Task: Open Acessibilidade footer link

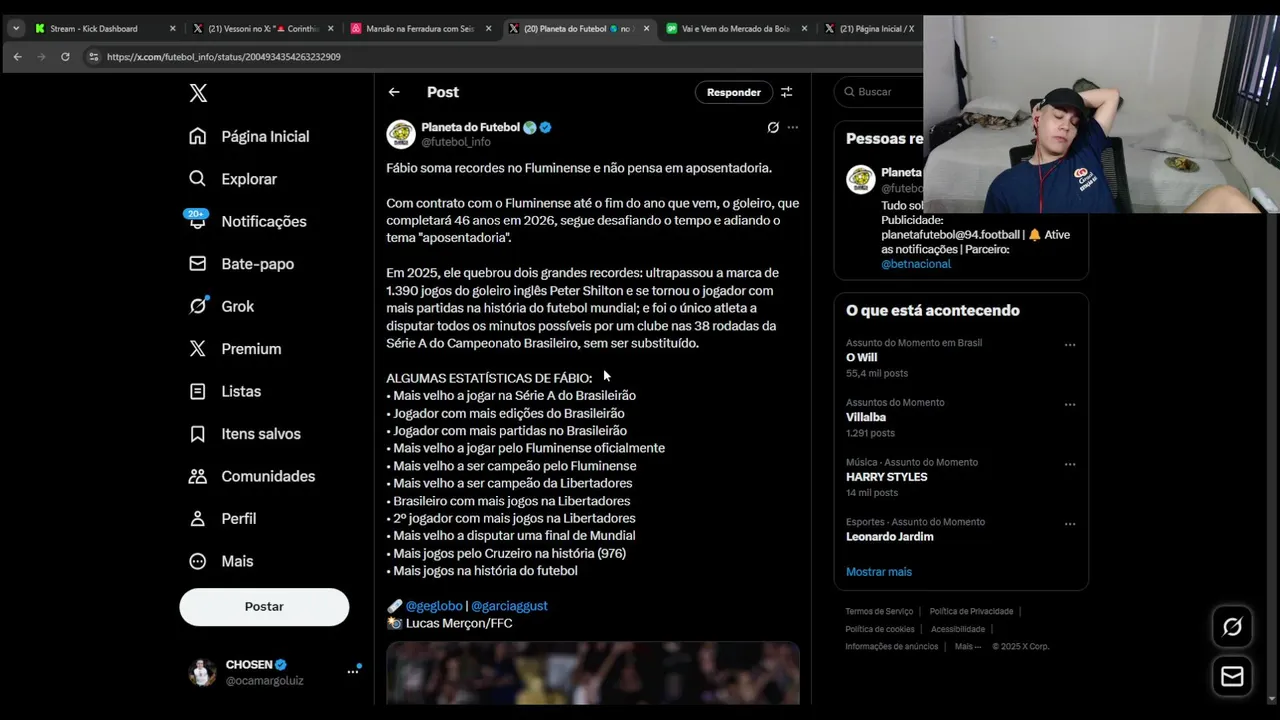Action: click(x=958, y=629)
